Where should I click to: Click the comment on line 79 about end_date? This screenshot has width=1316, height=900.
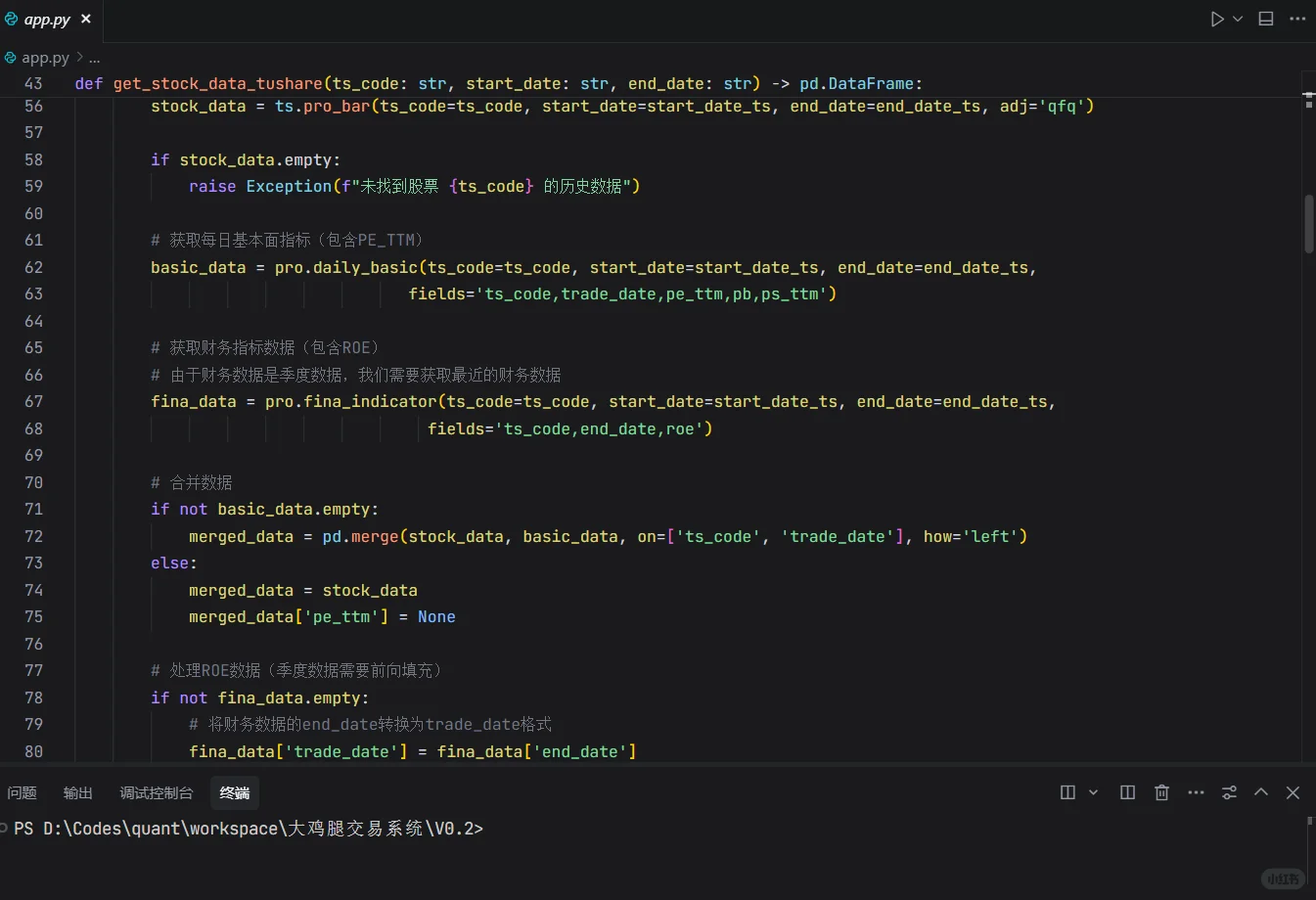(370, 724)
